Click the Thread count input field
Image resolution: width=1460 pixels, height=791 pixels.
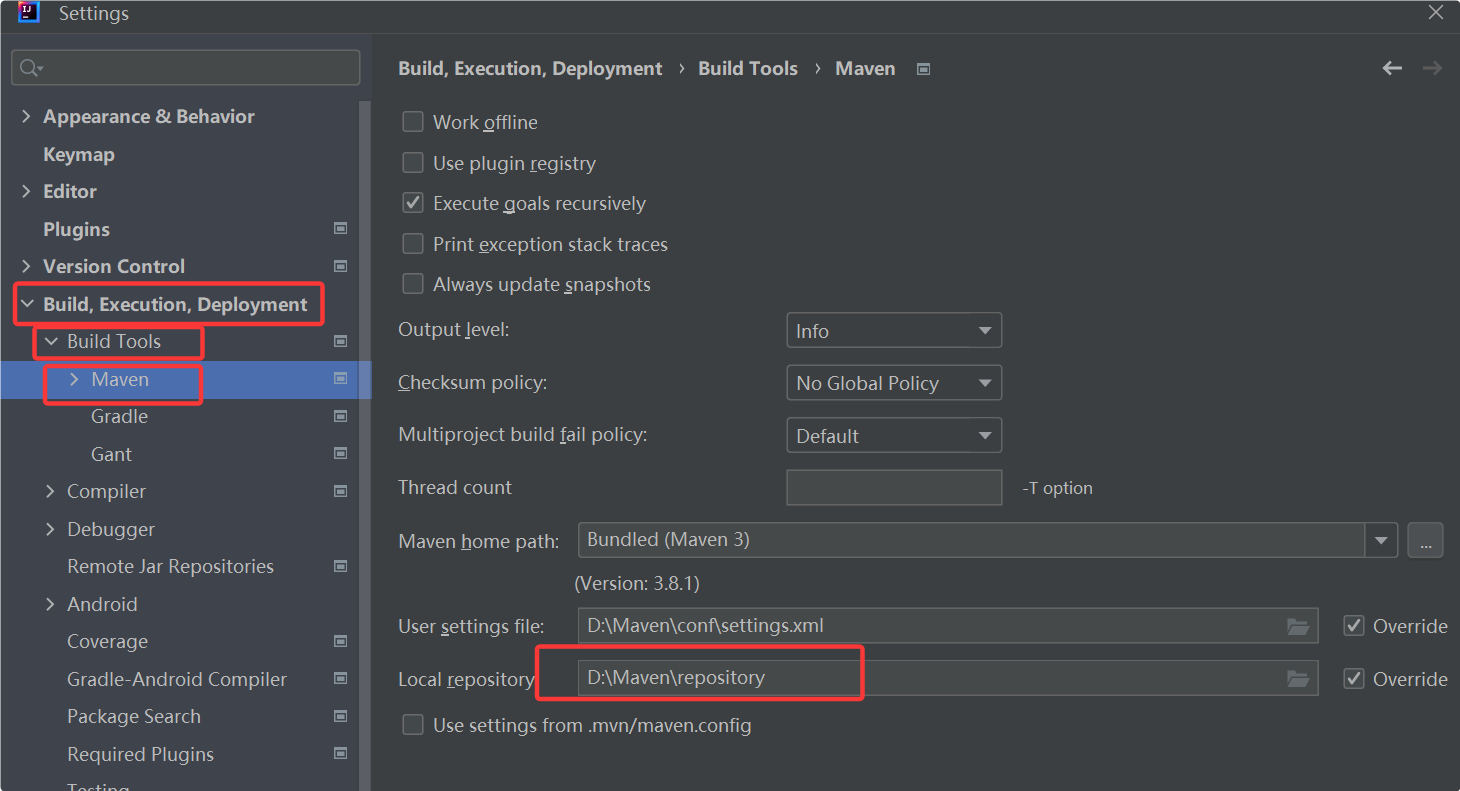[x=894, y=487]
